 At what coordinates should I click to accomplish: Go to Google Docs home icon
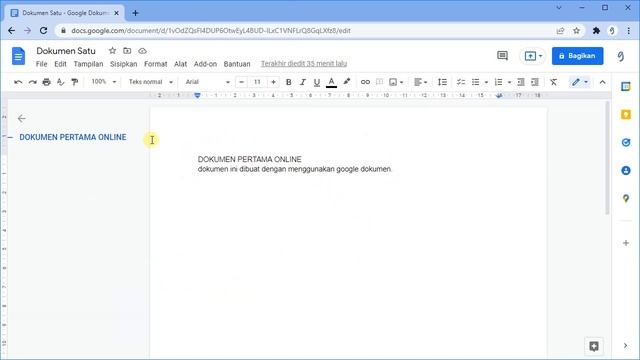click(x=18, y=56)
